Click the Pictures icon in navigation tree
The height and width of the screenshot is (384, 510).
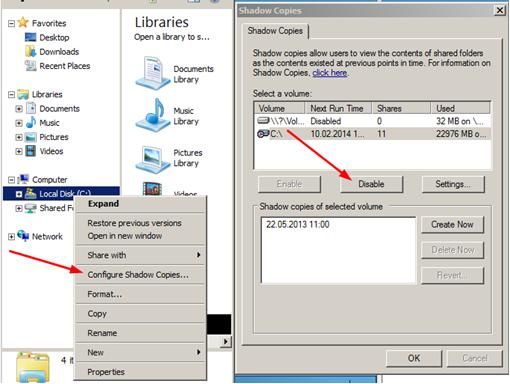click(31, 137)
